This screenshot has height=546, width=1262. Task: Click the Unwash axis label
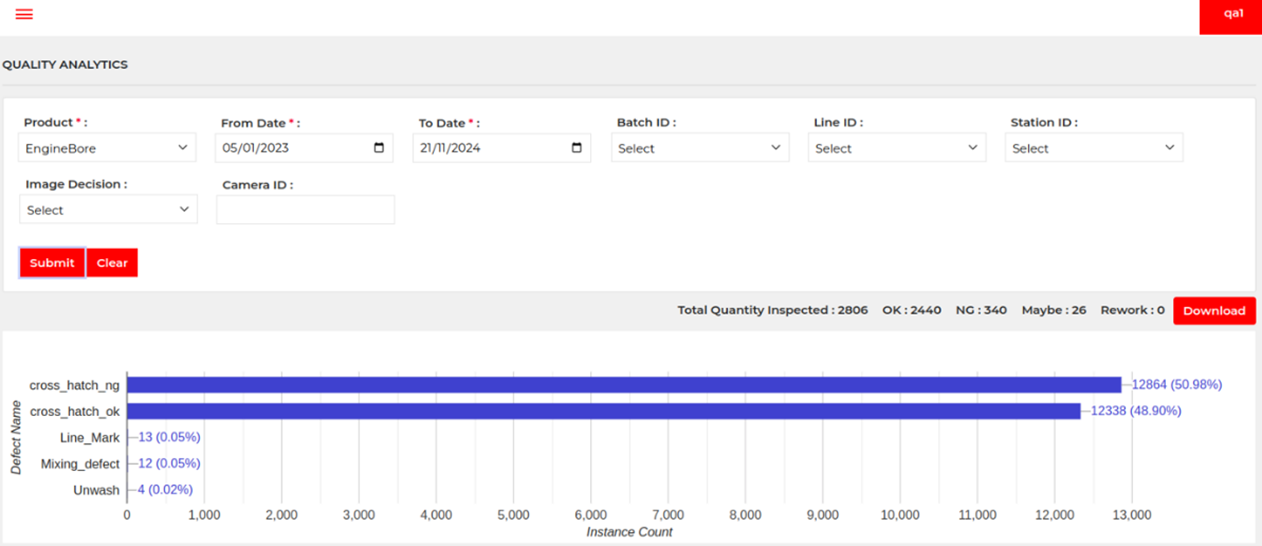tap(97, 490)
